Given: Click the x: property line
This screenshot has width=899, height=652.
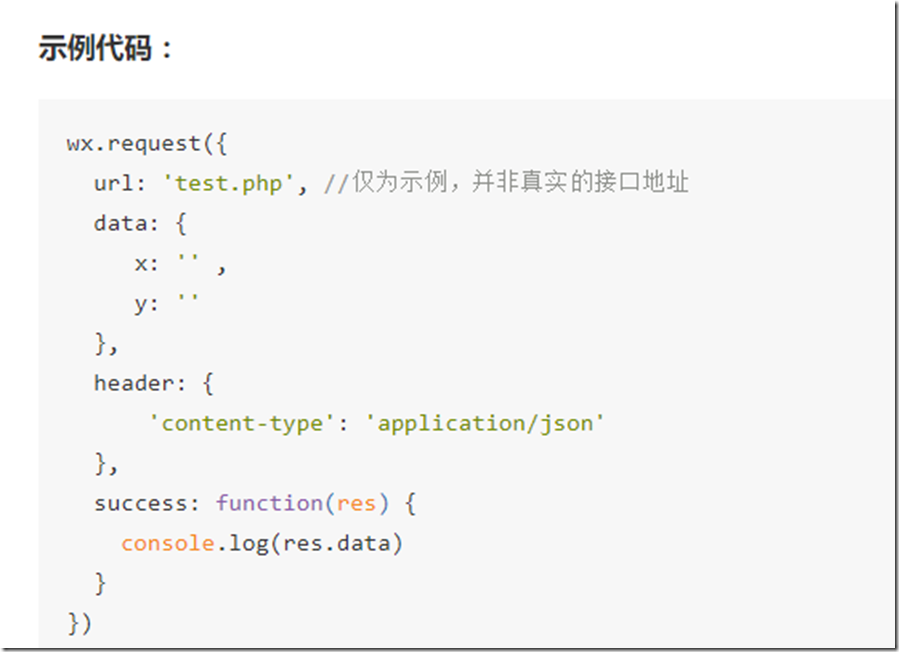Looking at the screenshot, I should (x=181, y=264).
